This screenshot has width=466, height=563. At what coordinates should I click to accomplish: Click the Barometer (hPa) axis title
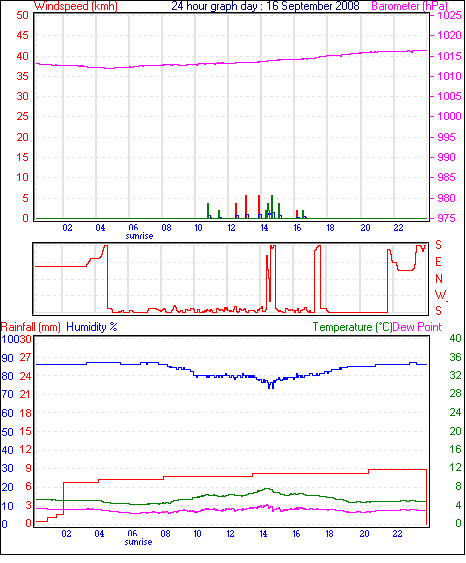click(410, 6)
